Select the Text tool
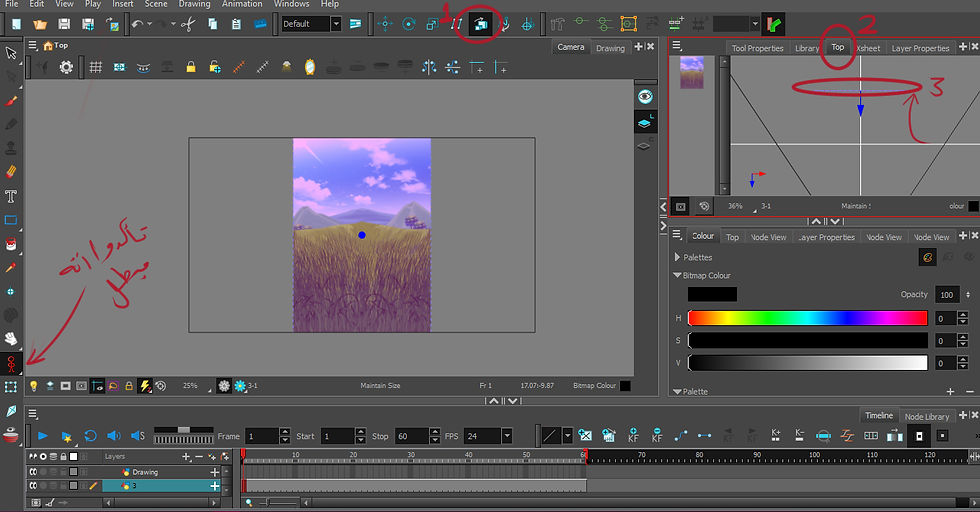This screenshot has height=512, width=980. click(11, 196)
